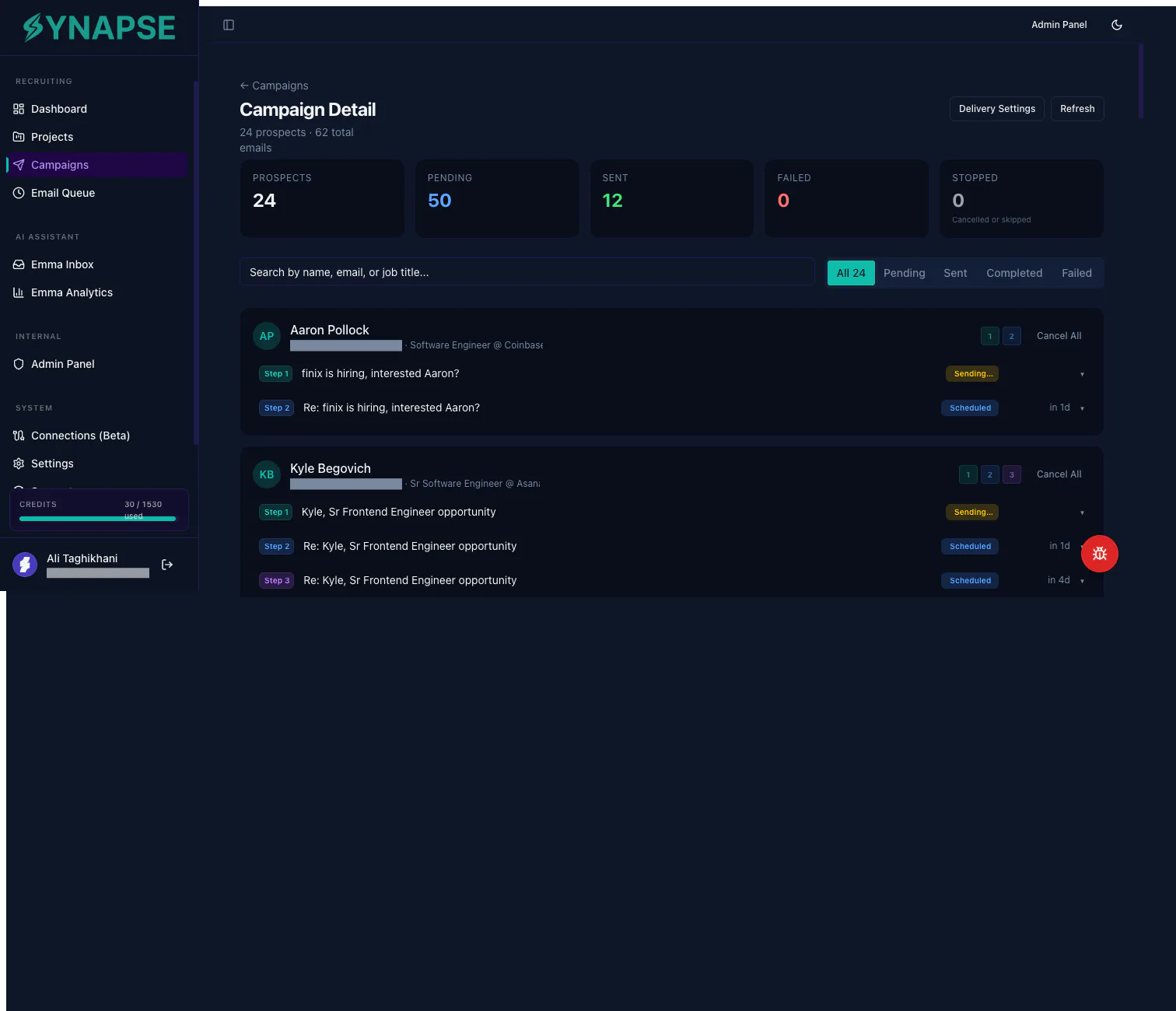This screenshot has width=1176, height=1011.
Task: Click the Sent stat card showing 12
Action: click(x=672, y=198)
